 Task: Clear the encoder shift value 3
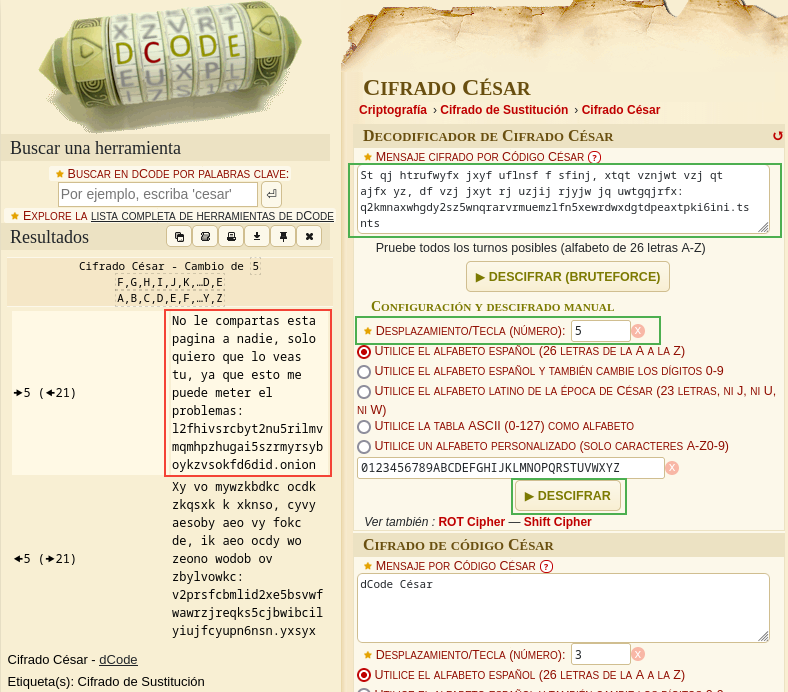[x=638, y=654]
